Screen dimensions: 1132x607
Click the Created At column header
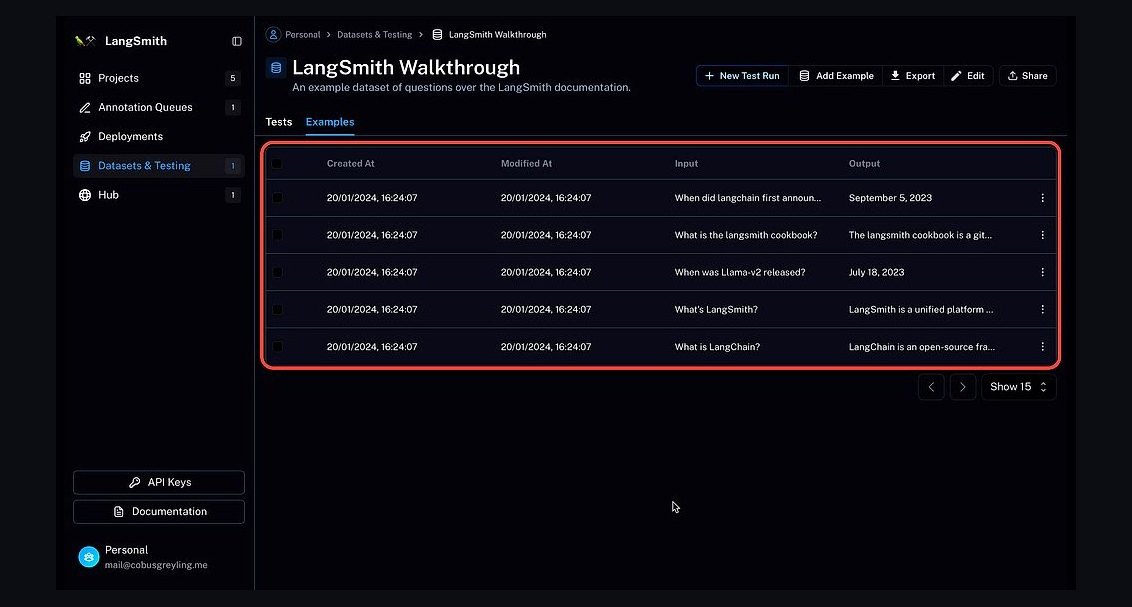(350, 164)
